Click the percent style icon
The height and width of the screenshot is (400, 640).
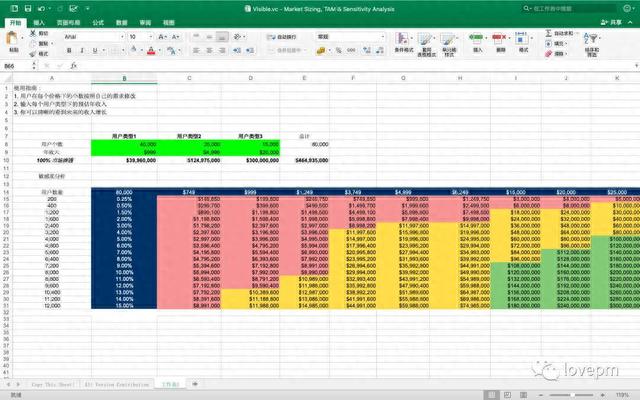pos(338,50)
